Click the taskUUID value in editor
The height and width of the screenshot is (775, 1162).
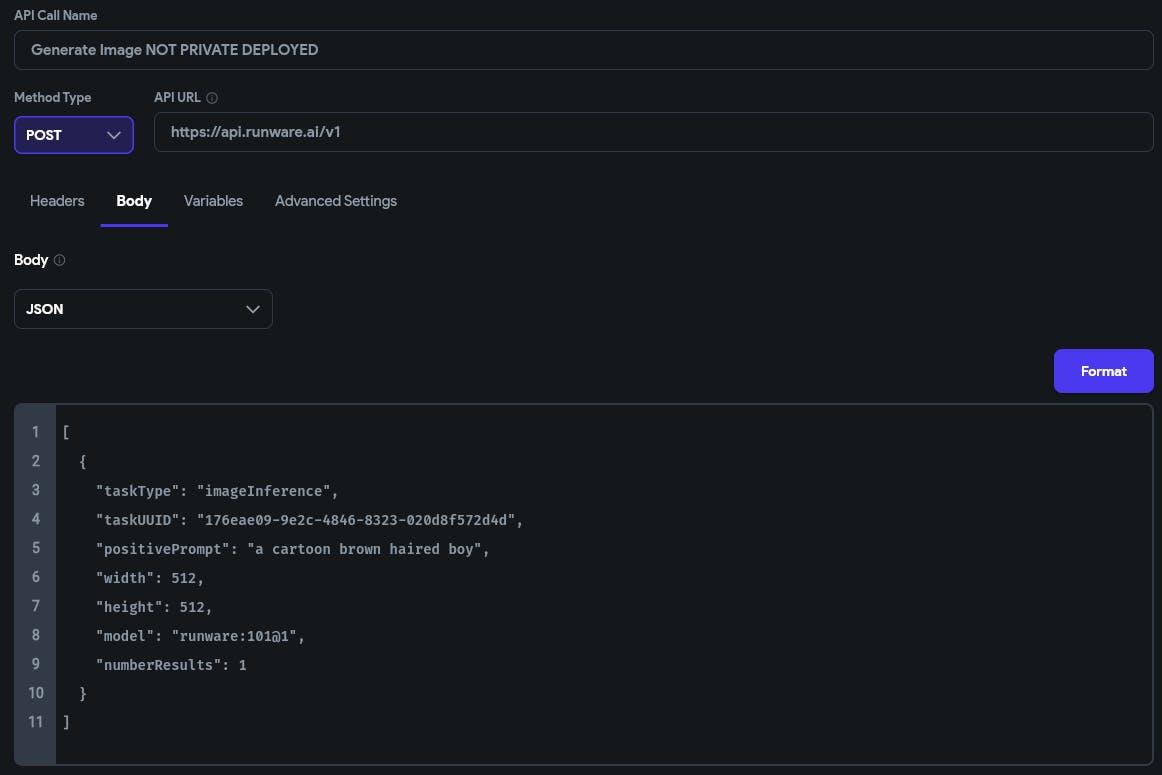pos(359,520)
